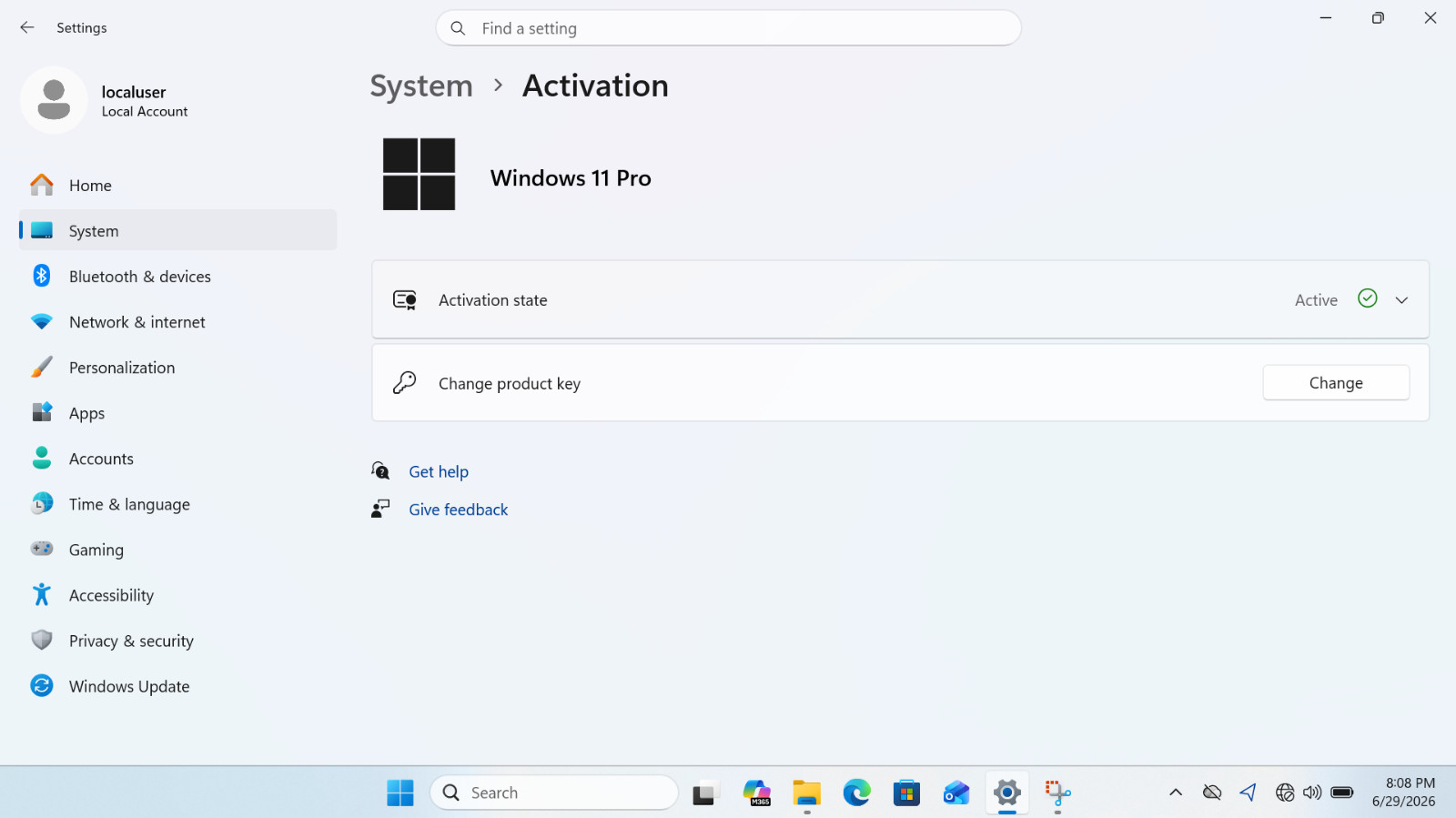Launch Microsoft Edge from the taskbar

pyautogui.click(x=856, y=793)
